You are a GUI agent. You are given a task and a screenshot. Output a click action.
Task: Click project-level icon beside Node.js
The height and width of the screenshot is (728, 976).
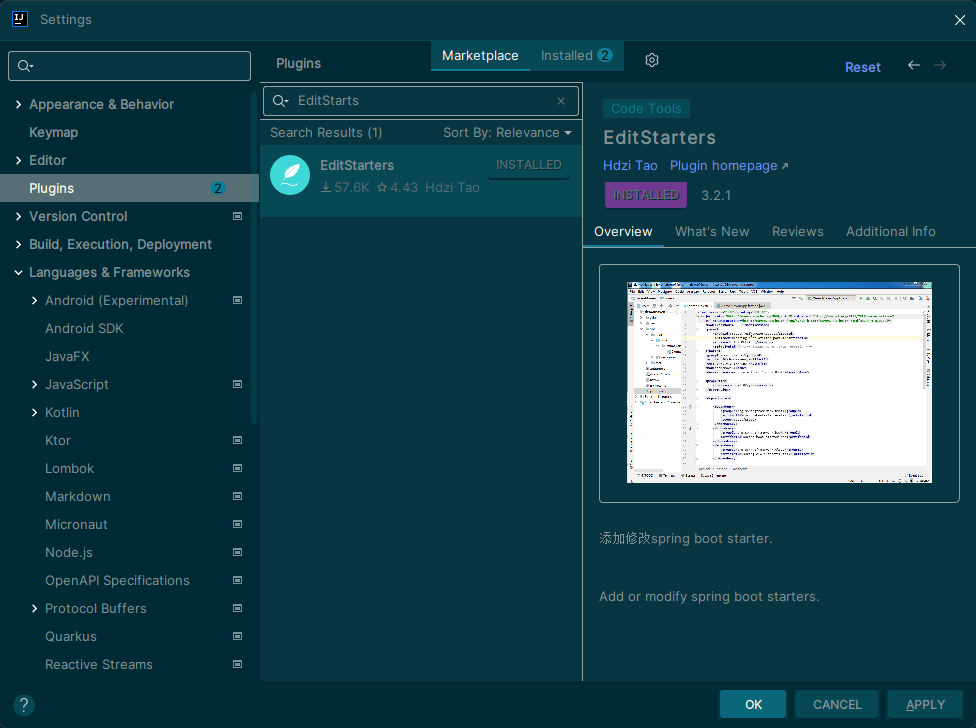tap(237, 552)
